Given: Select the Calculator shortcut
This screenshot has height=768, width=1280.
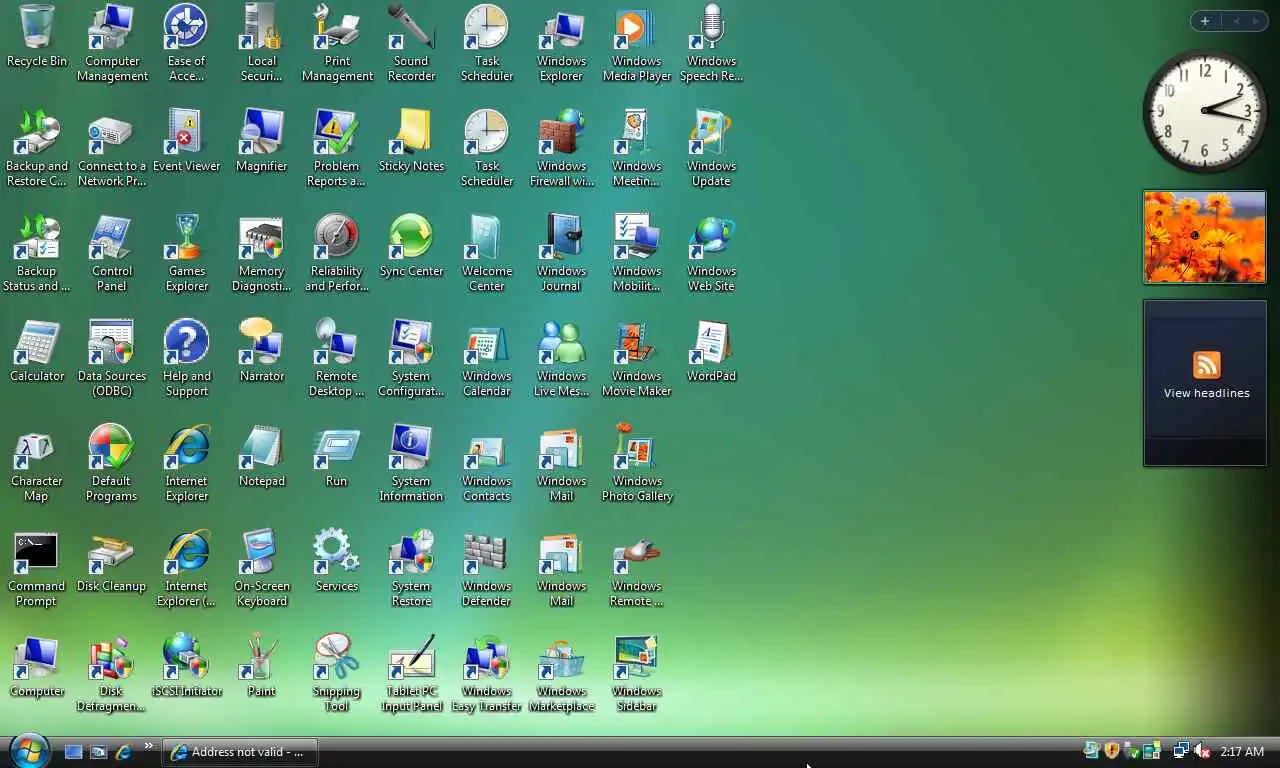Looking at the screenshot, I should [37, 351].
